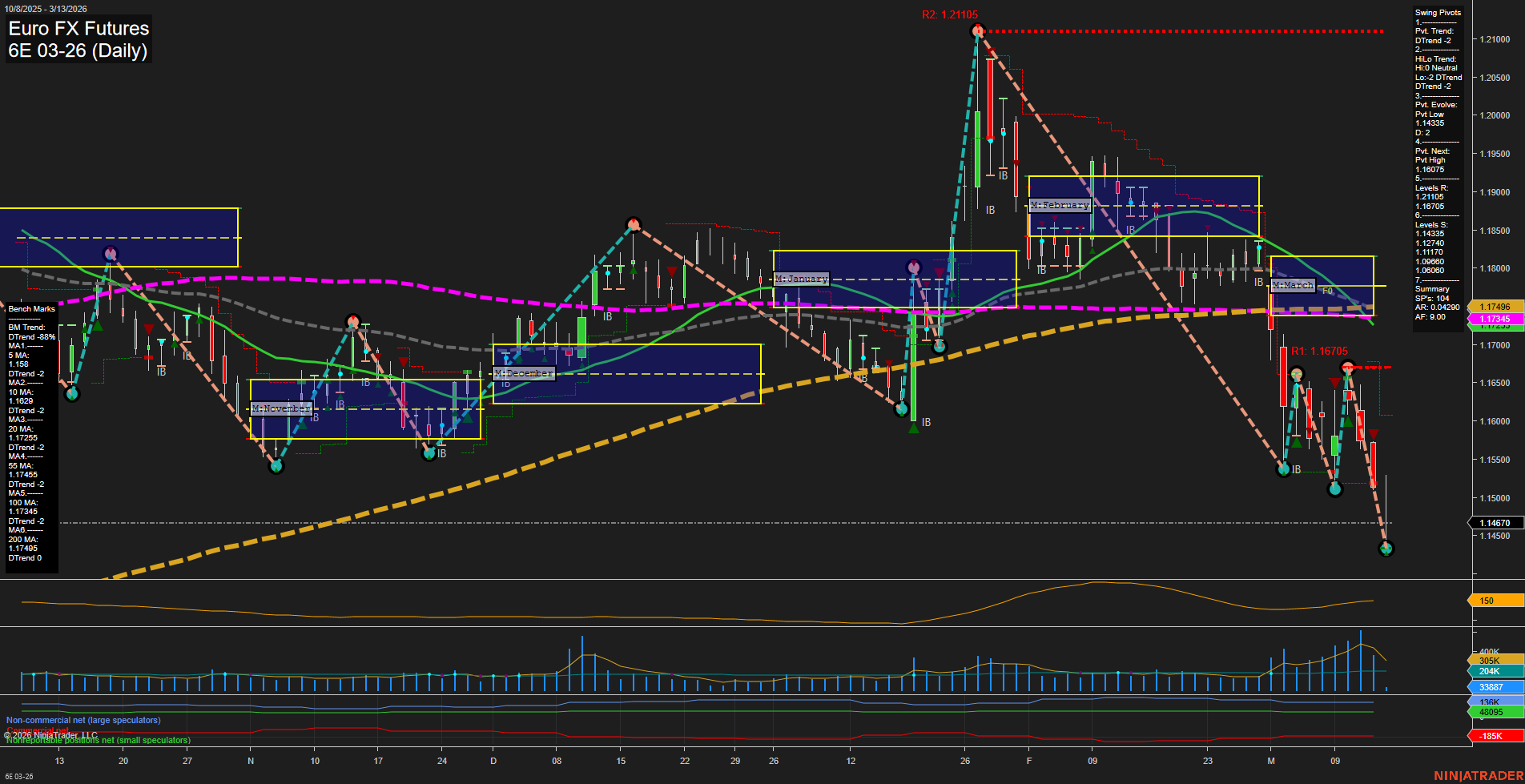The width and height of the screenshot is (1525, 784).
Task: Expand the Swing Pivots panel
Action: pyautogui.click(x=1438, y=12)
